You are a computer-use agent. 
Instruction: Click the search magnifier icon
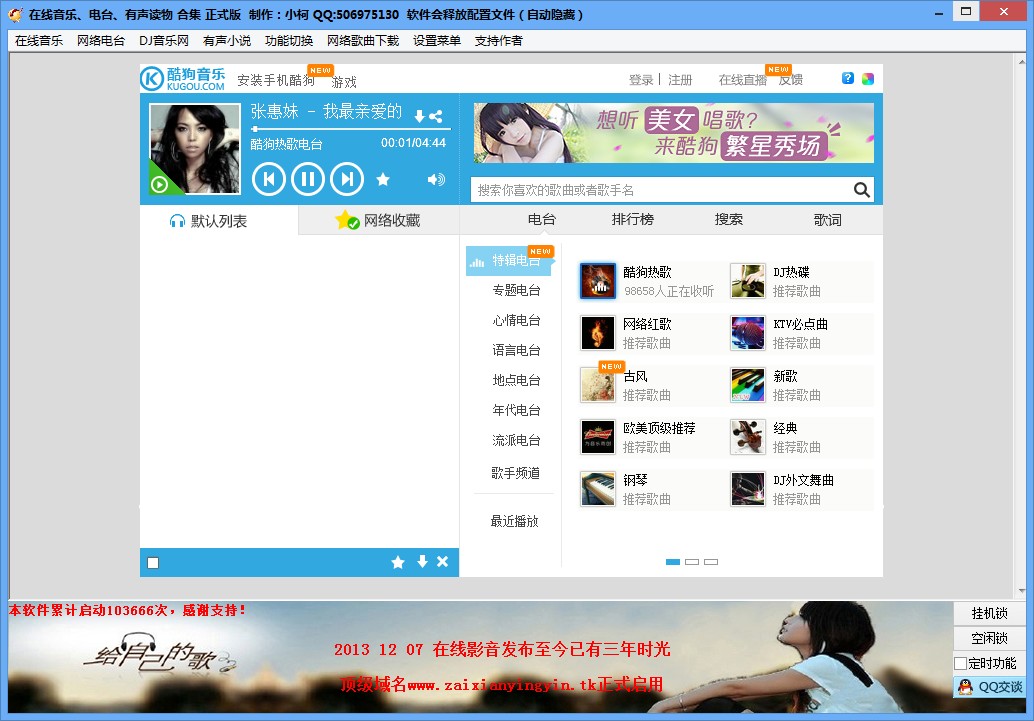[861, 190]
